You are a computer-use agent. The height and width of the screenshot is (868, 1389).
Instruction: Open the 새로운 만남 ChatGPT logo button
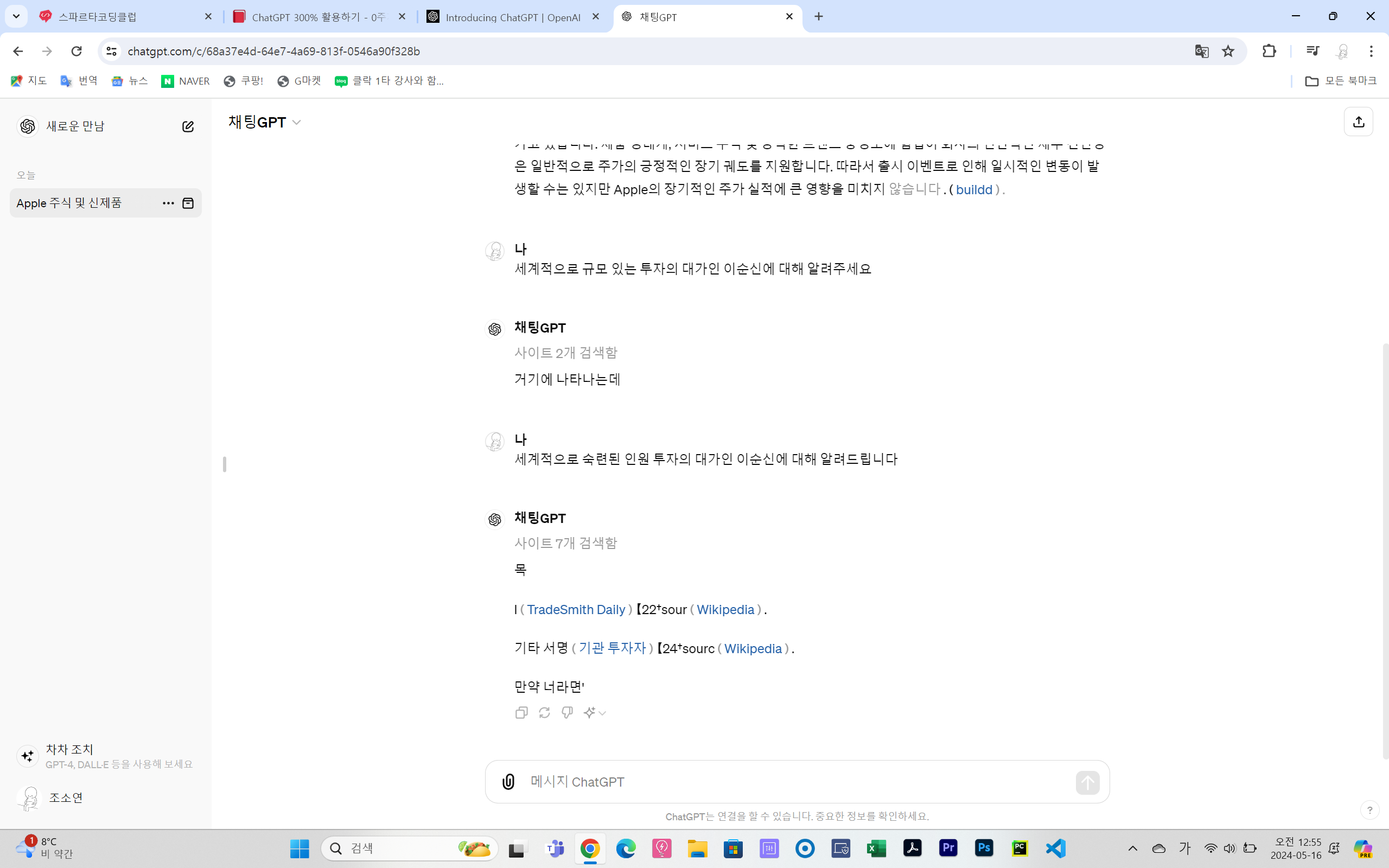pyautogui.click(x=28, y=126)
